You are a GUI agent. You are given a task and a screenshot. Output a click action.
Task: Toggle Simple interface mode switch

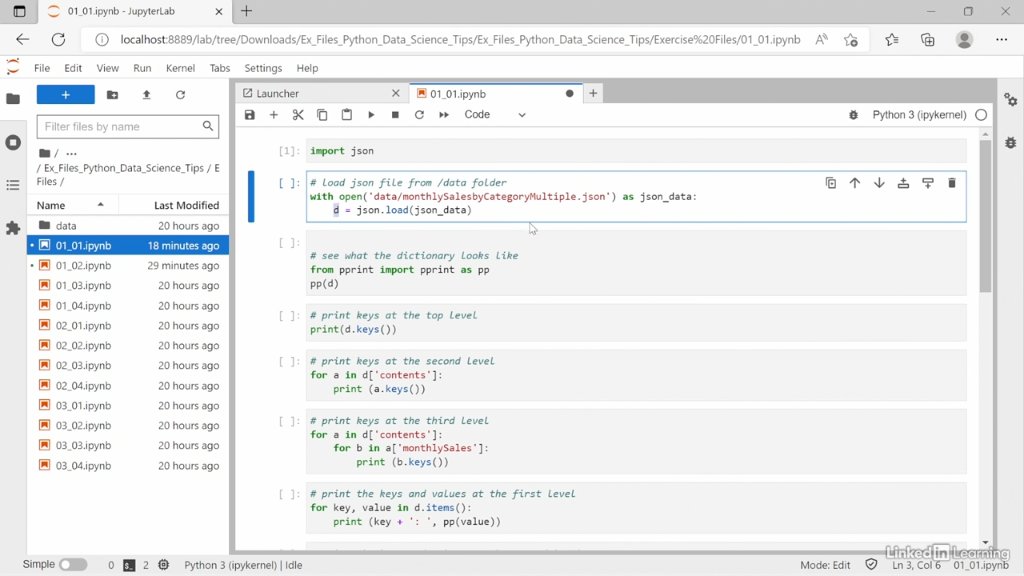pos(73,564)
